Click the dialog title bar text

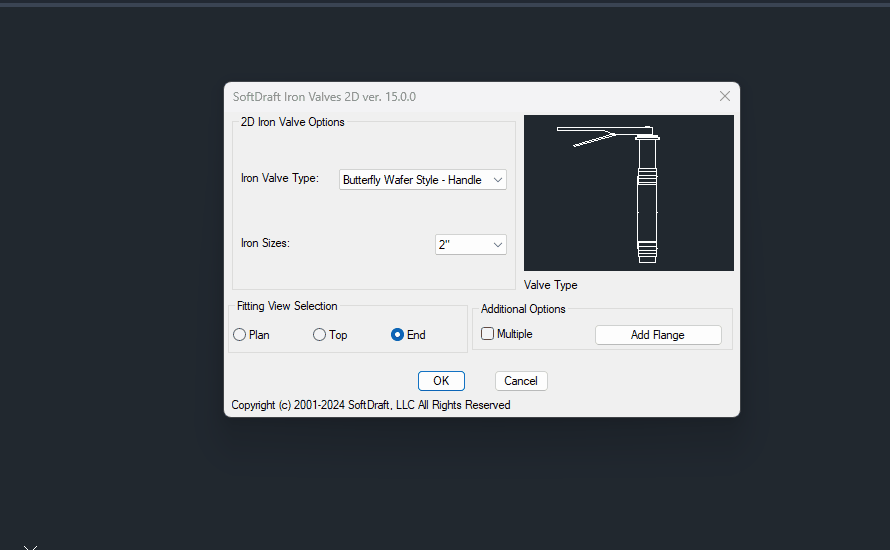324,97
